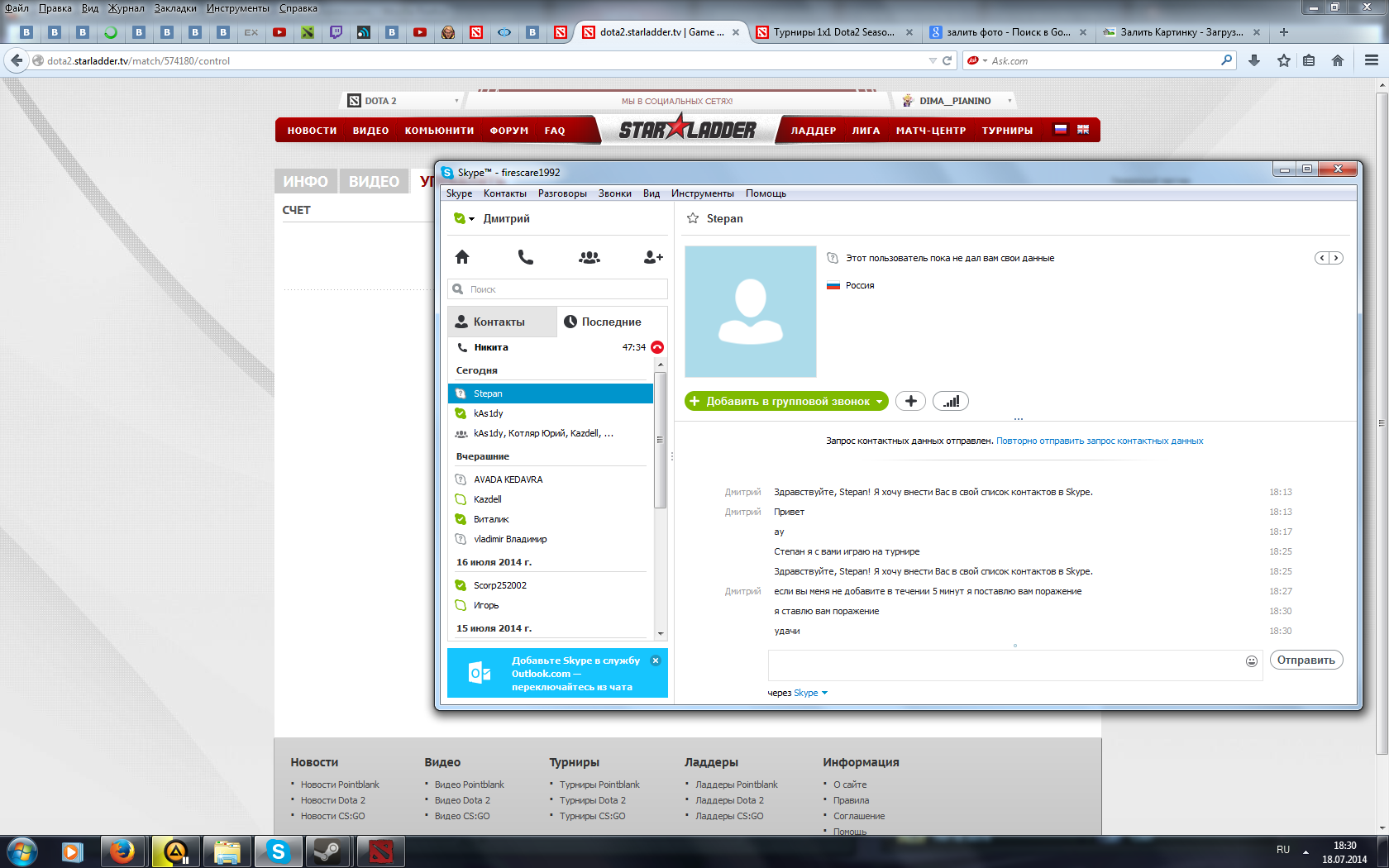Reload the Starladder page

click(x=947, y=60)
